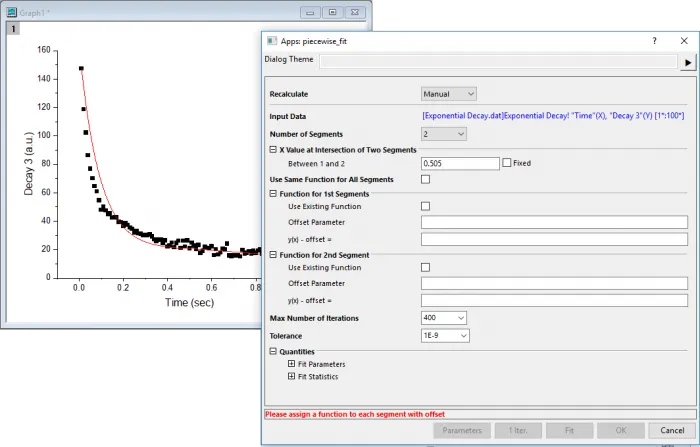Image resolution: width=700 pixels, height=447 pixels.
Task: Enable Use Same Function for All Segments
Action: click(x=425, y=179)
